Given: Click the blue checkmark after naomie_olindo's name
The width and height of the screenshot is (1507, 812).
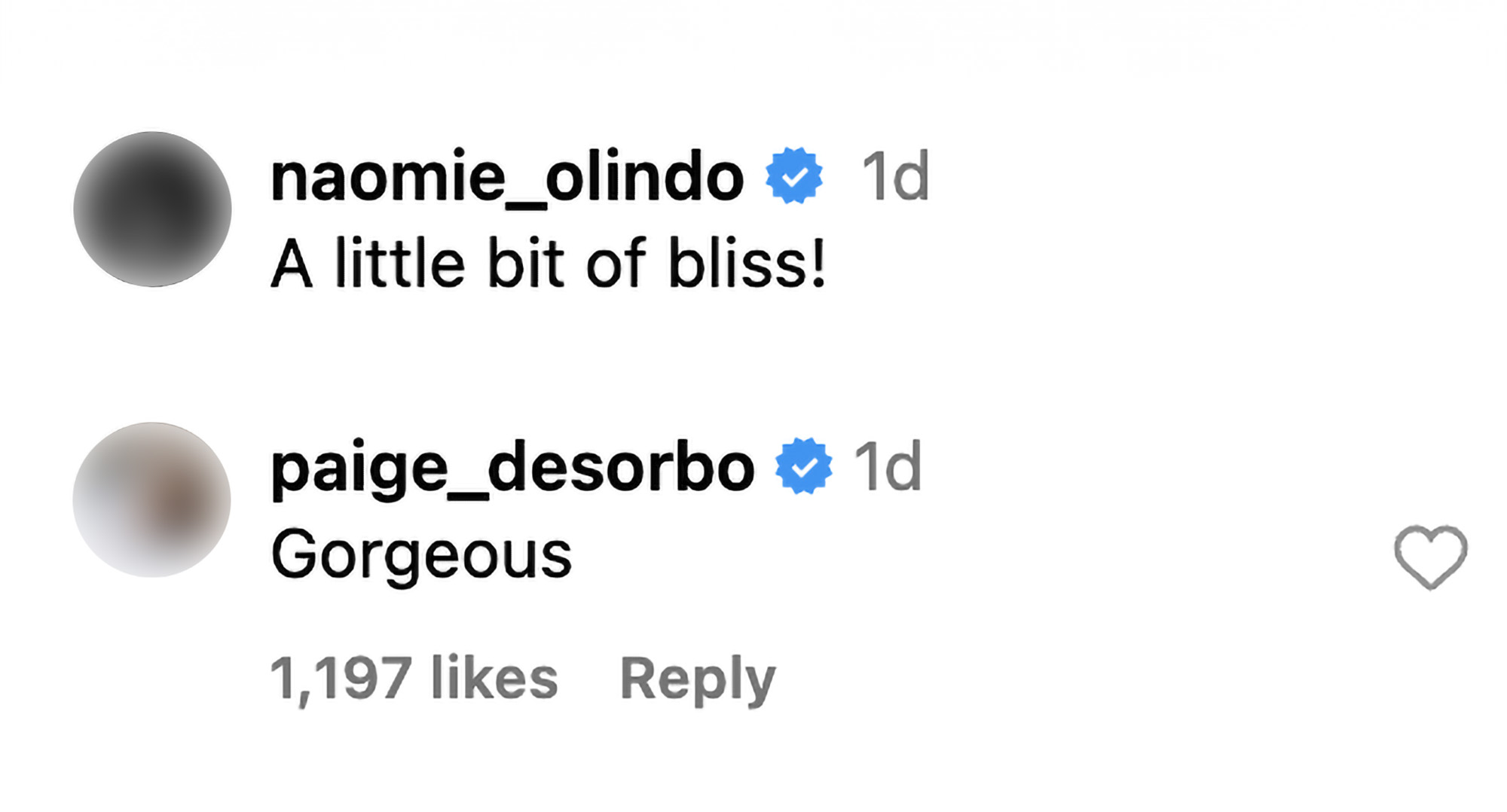Looking at the screenshot, I should (793, 176).
